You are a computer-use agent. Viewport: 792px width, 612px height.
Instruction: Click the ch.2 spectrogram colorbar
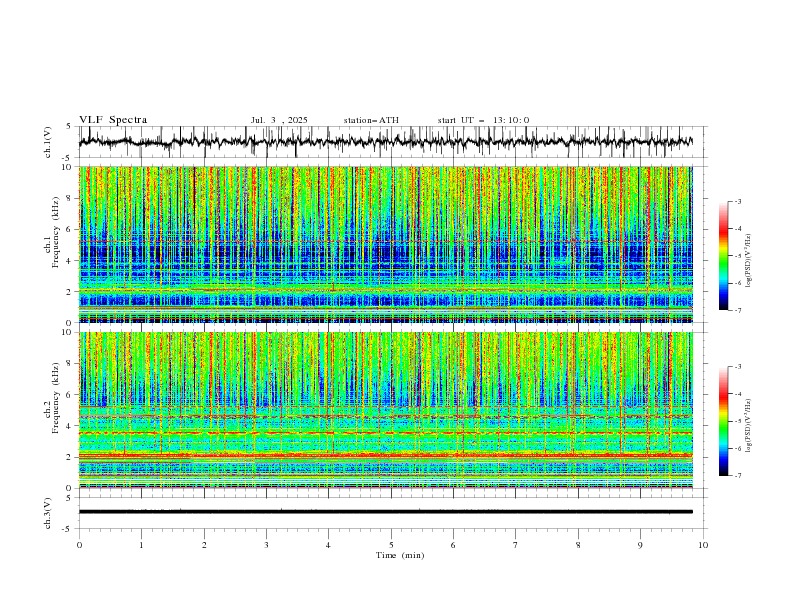[x=723, y=421]
